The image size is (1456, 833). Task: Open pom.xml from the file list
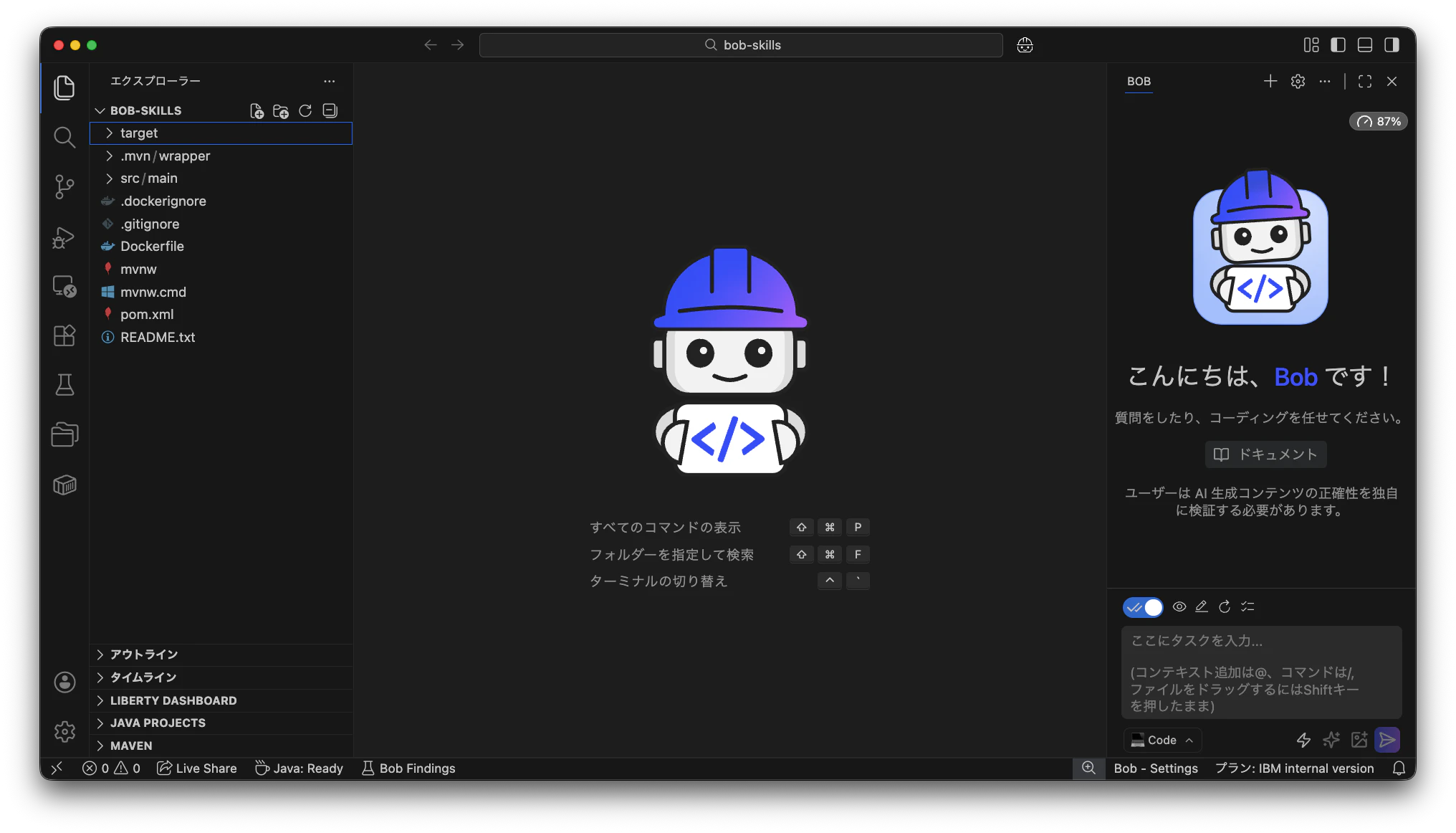[x=147, y=315]
